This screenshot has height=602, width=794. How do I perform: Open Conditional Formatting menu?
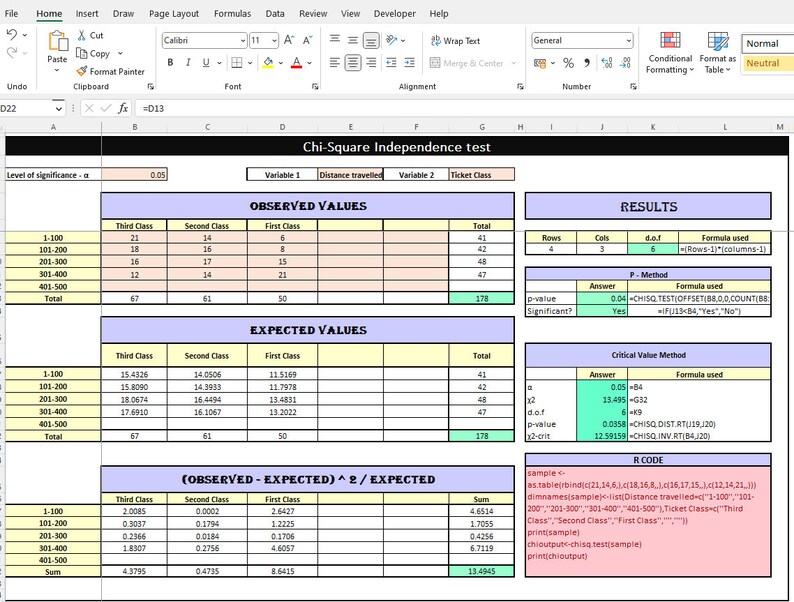coord(670,53)
